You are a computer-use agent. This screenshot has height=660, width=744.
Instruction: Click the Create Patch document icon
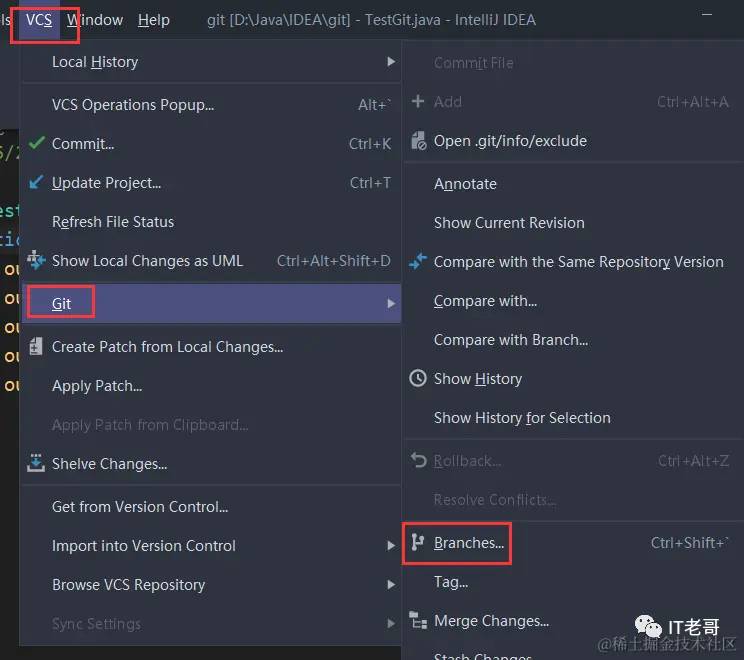[x=36, y=346]
